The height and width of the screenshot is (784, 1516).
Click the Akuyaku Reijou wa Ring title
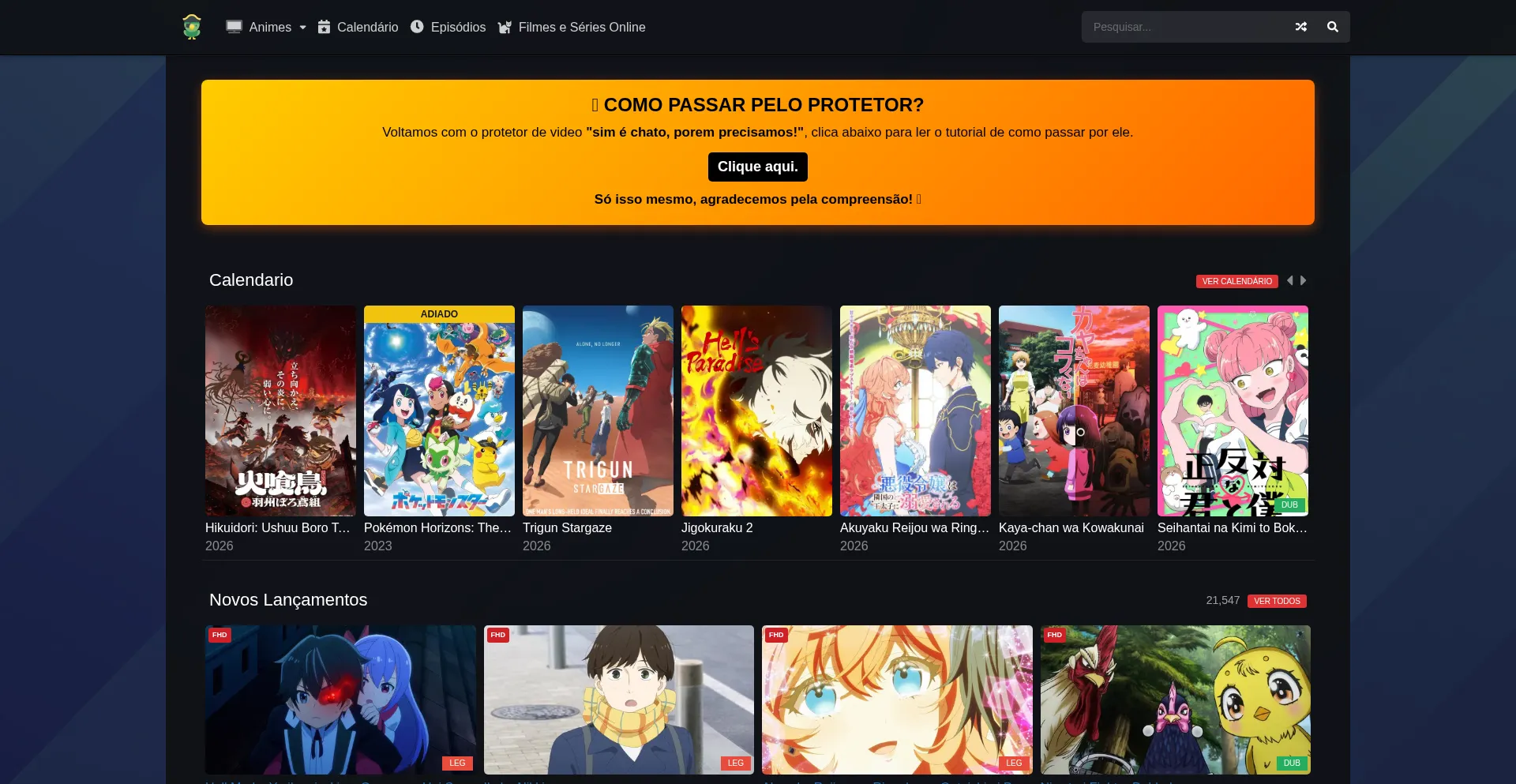tap(915, 527)
